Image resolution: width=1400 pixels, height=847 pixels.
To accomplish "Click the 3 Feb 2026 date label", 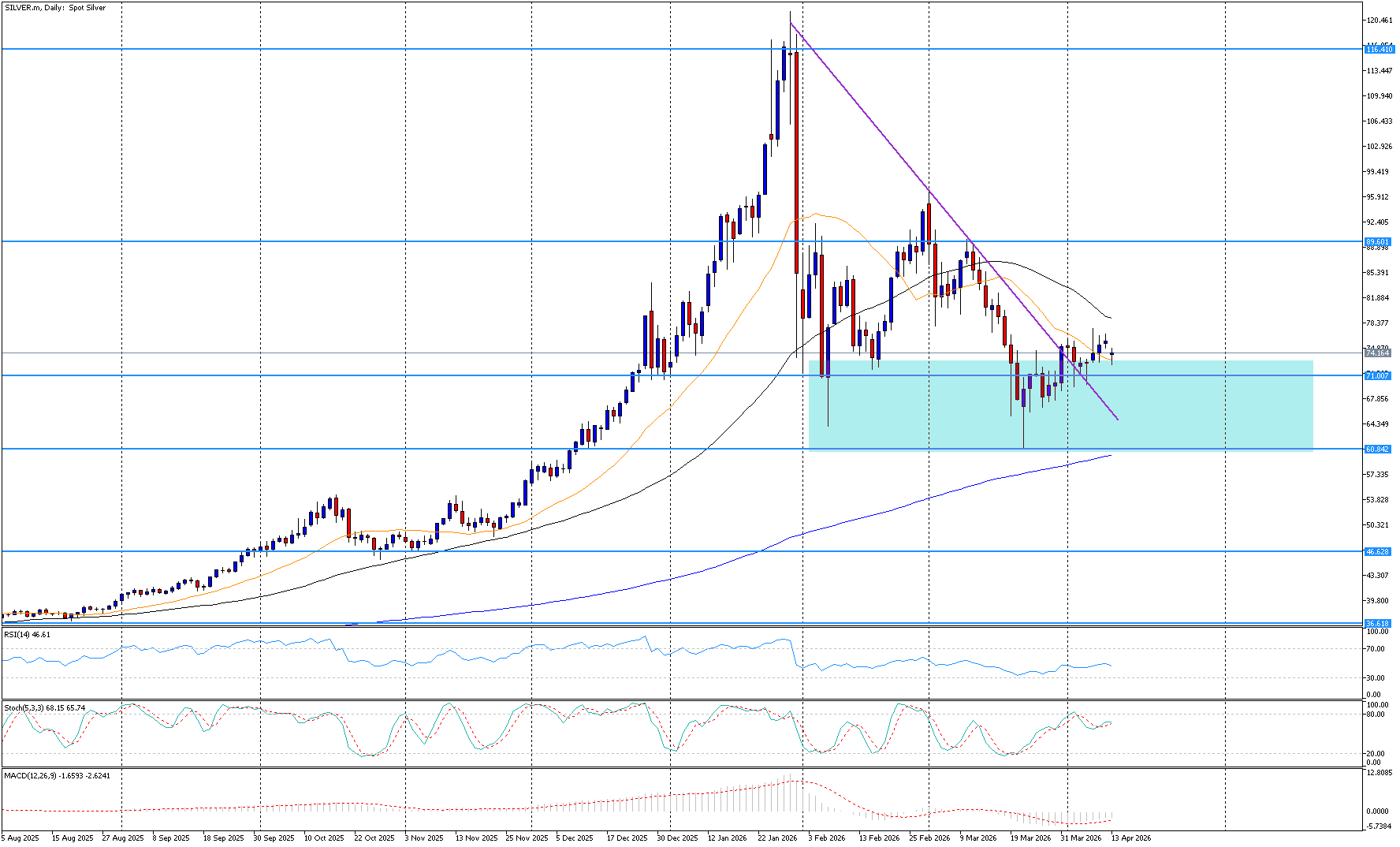I will [x=827, y=838].
